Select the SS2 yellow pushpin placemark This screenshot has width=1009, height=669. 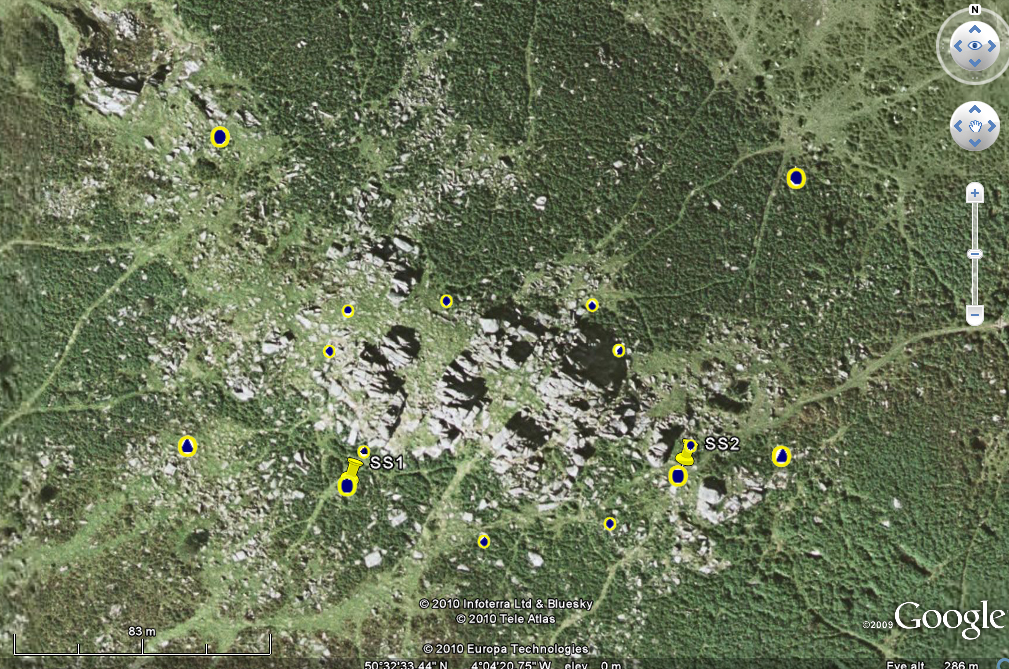point(686,453)
